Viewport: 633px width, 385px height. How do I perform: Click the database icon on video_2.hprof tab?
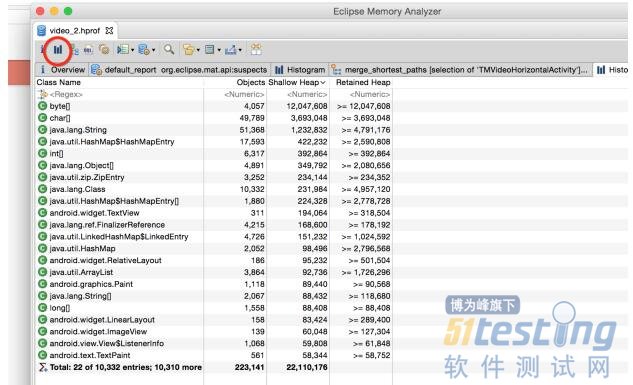click(41, 30)
